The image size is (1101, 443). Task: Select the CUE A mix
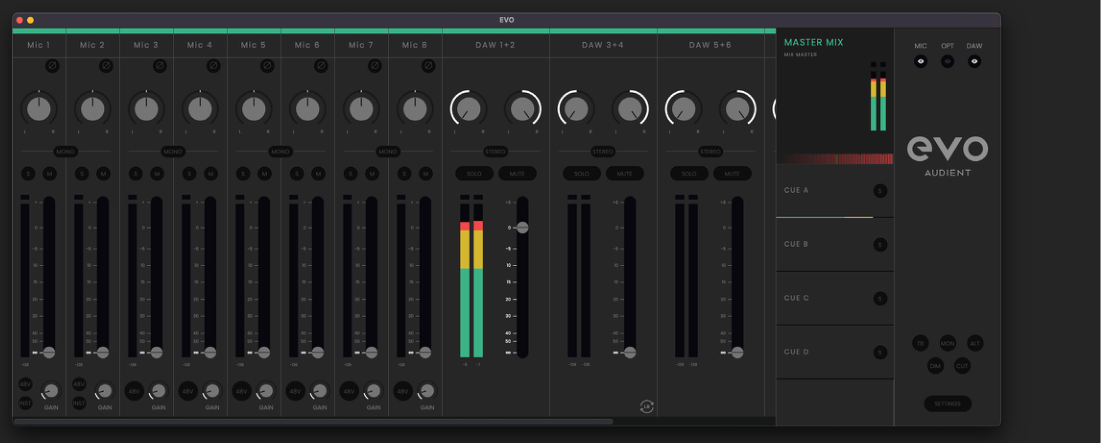(834, 191)
